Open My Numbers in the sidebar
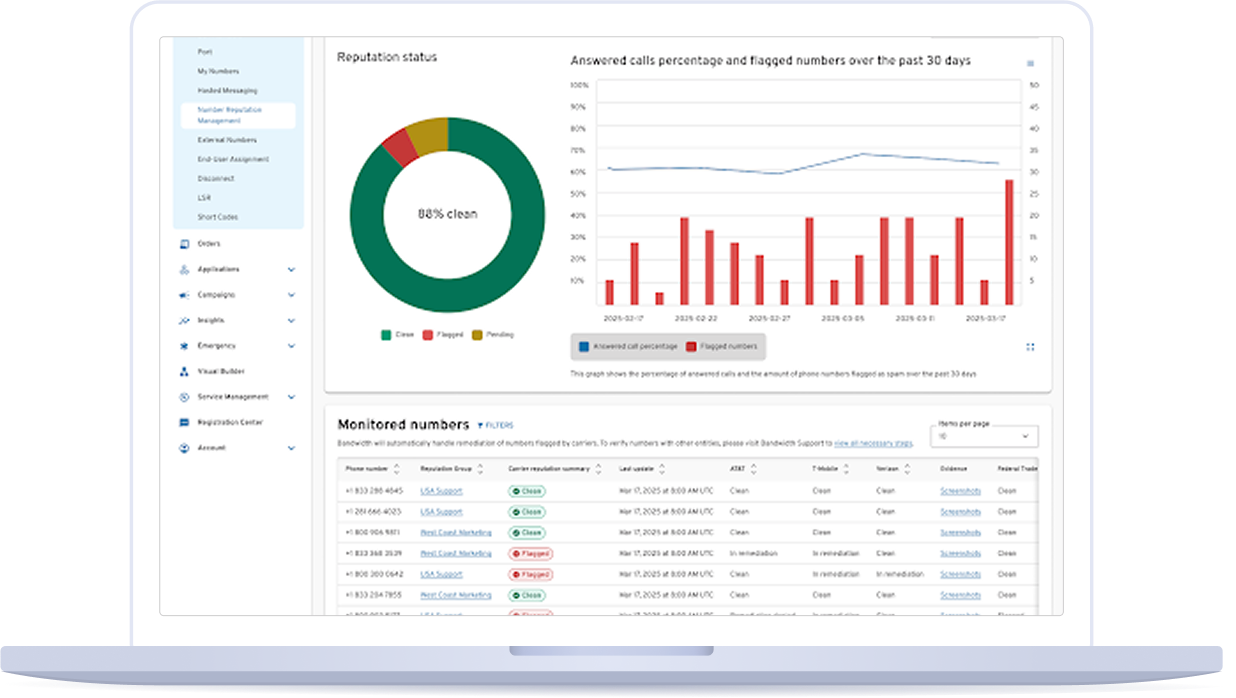This screenshot has width=1236, height=698. tap(218, 71)
